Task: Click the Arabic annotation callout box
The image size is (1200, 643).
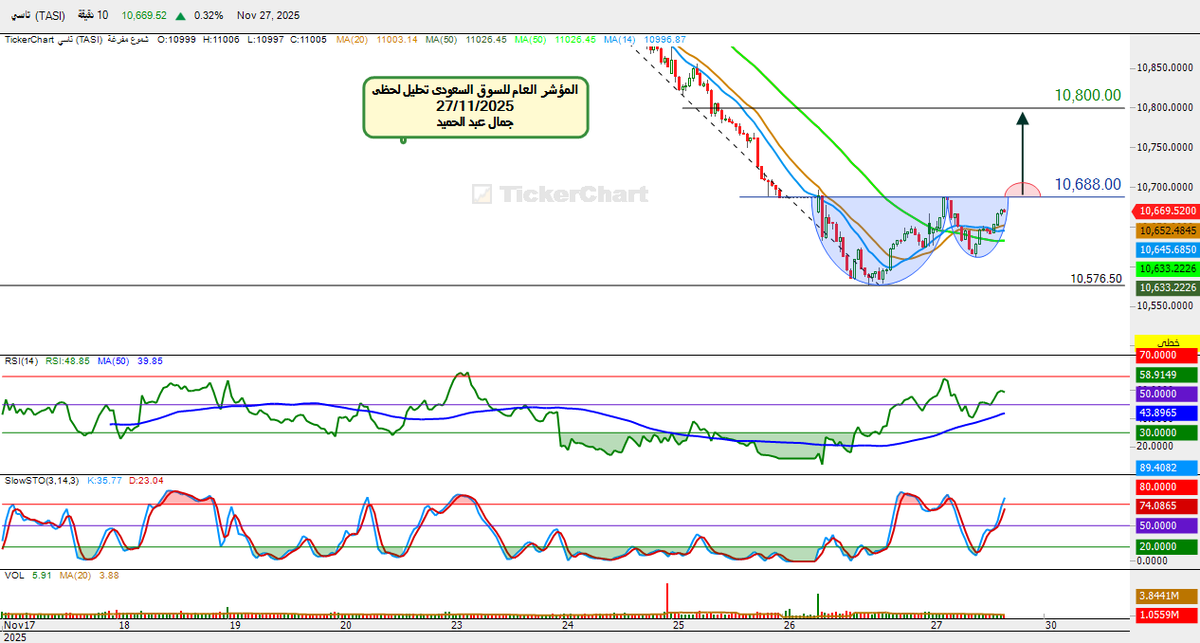Action: (x=476, y=107)
